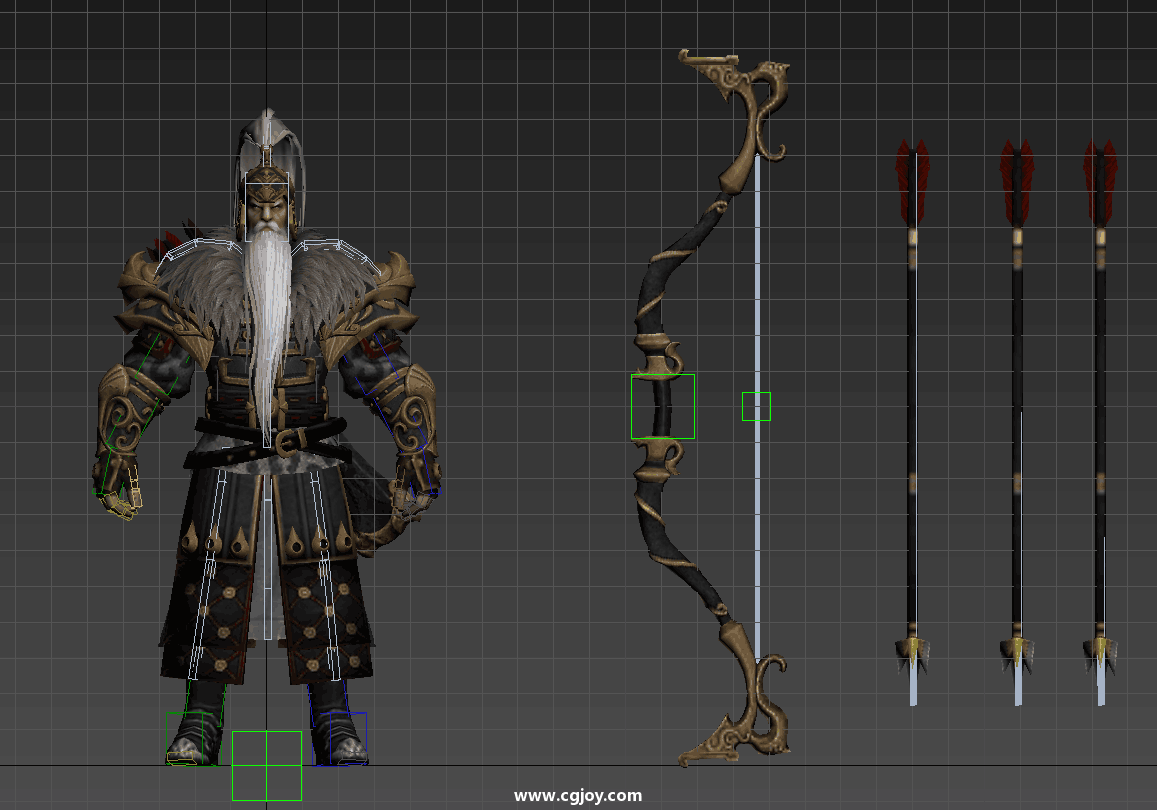Viewport: 1157px width, 810px height.
Task: Click the belt buckle on the warrior's waist
Action: [290, 440]
